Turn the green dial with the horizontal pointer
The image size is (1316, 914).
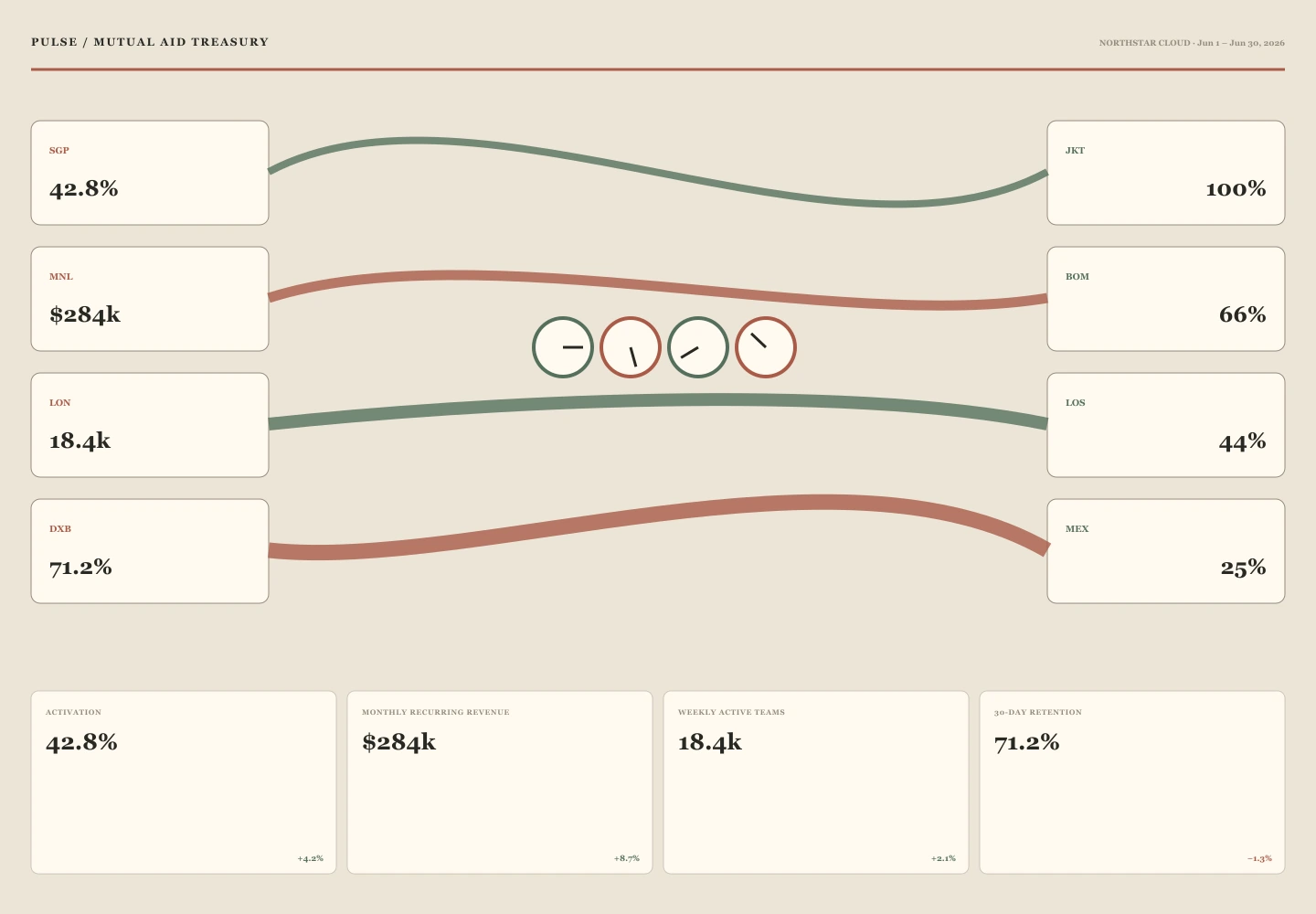[563, 347]
